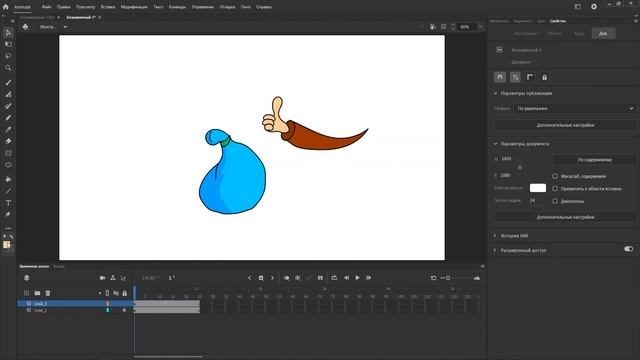640x360 pixels.
Task: Step back one frame
Action: coord(347,278)
